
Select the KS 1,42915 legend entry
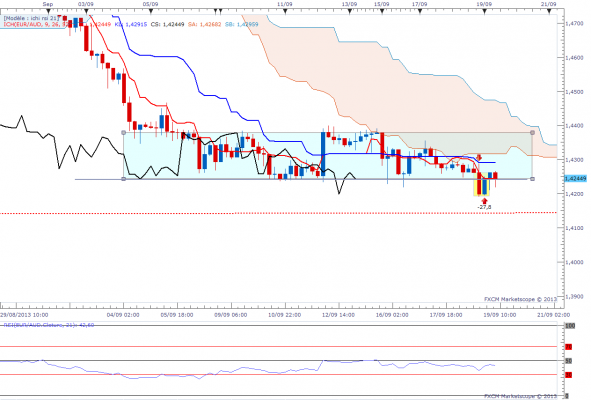[x=131, y=24]
